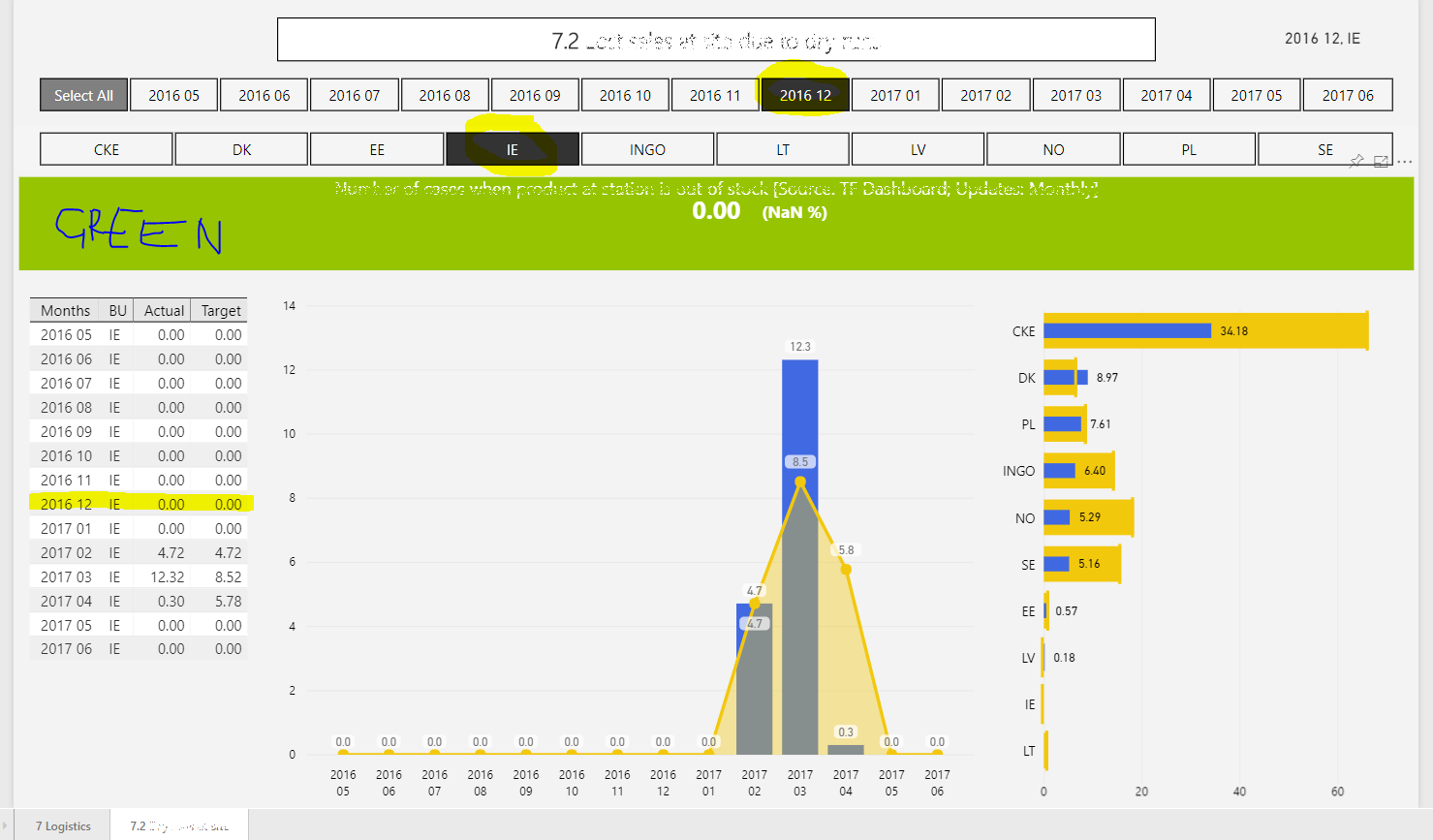This screenshot has height=840, width=1433.
Task: Sort table by BU column header
Action: (x=117, y=310)
